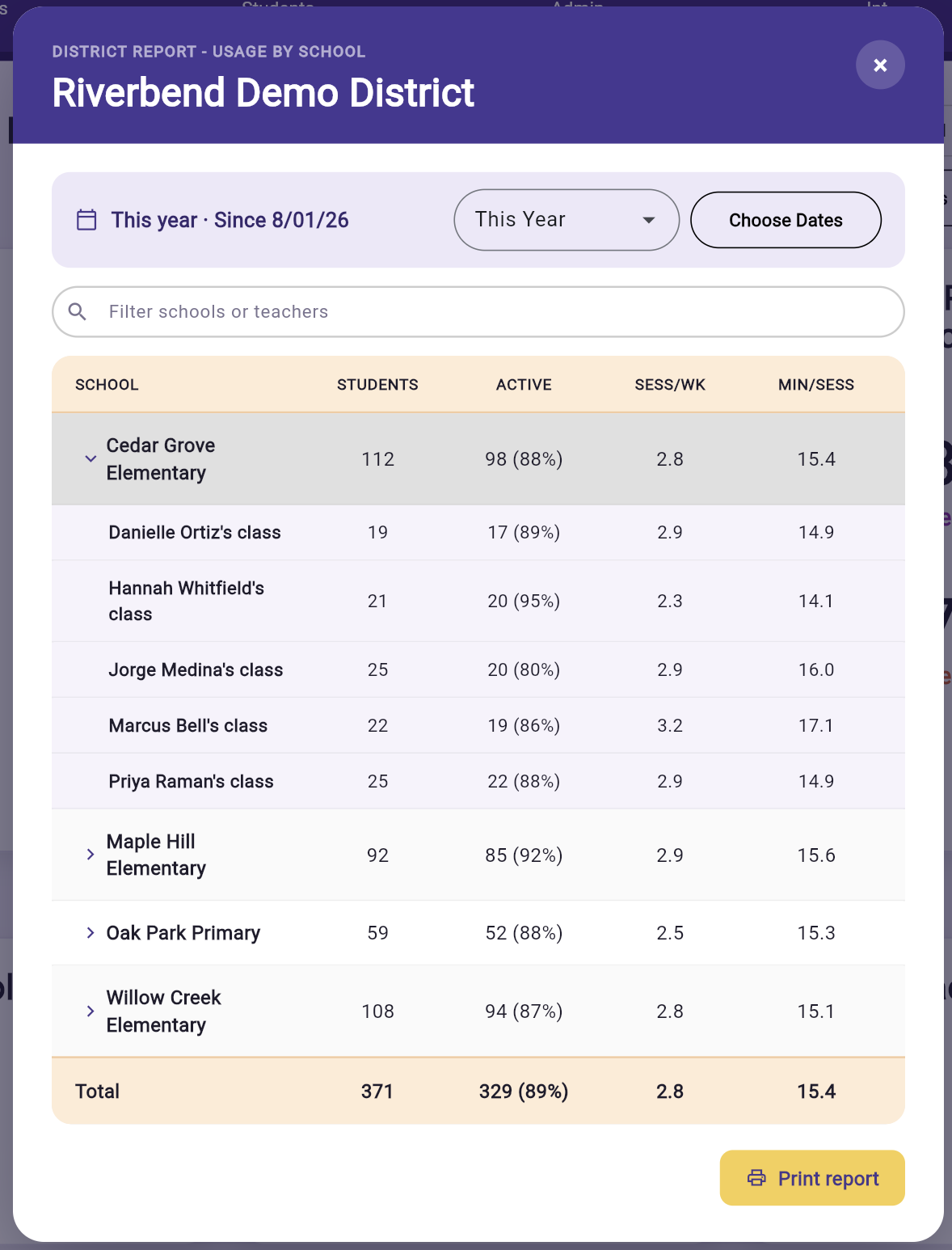Sort by the STUDENTS column header
The image size is (952, 1250).
377,385
